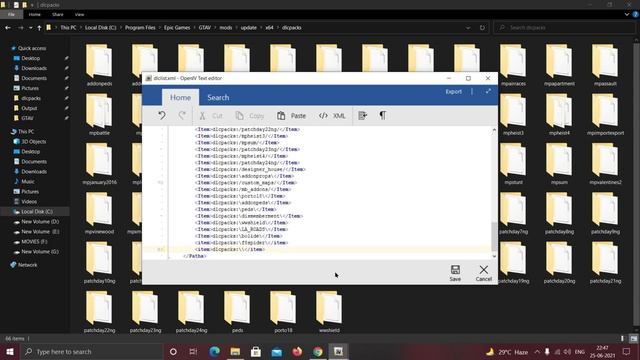Expand the File Explorer ribbon chevron

[x=627, y=14]
